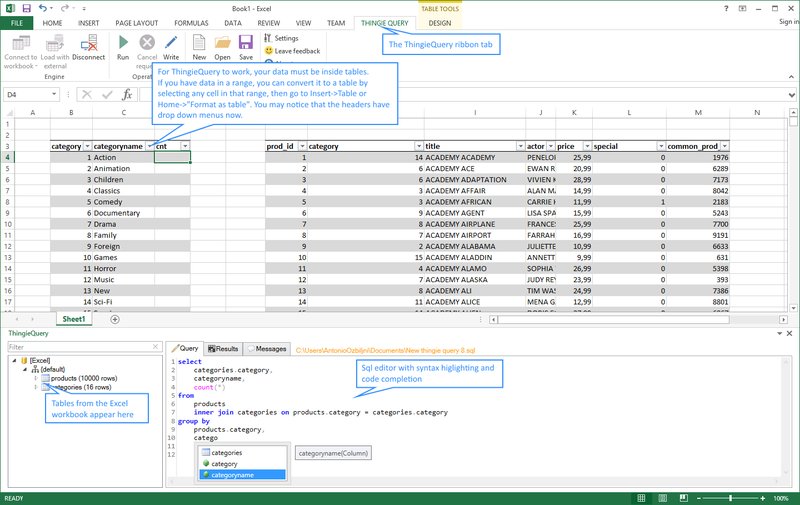Image resolution: width=800 pixels, height=505 pixels.
Task: Select products (10000 rows) in the tree
Action: pyautogui.click(x=84, y=378)
